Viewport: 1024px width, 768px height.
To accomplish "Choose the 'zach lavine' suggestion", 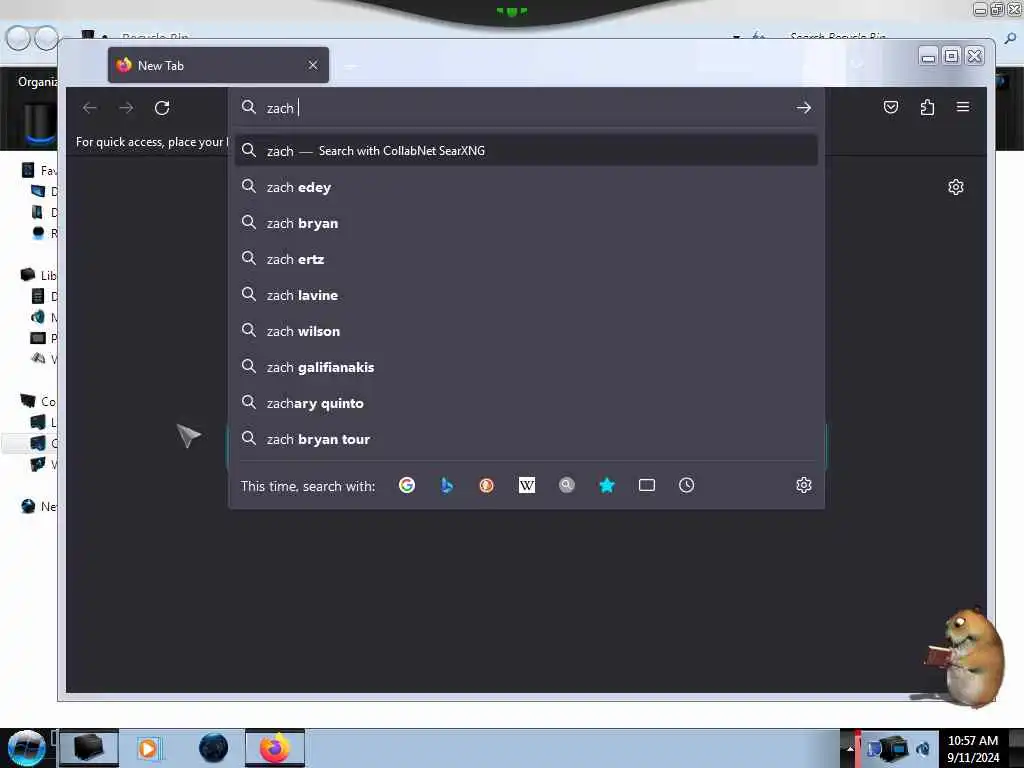I will click(526, 295).
